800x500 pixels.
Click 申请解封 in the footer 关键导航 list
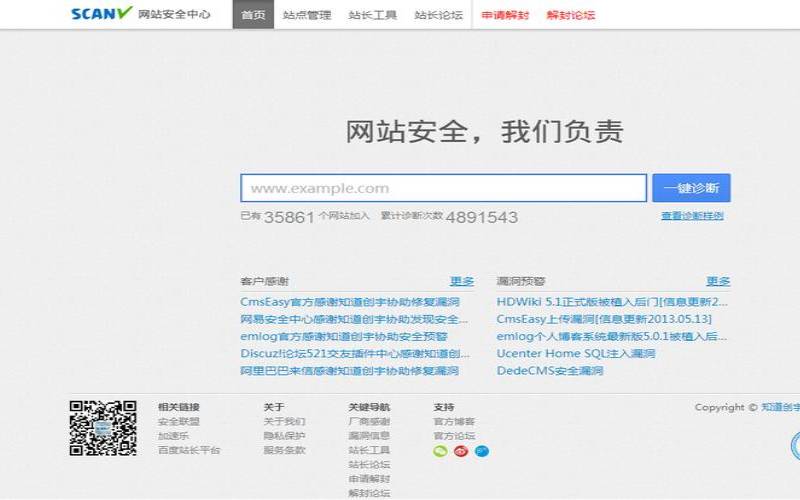(369, 479)
